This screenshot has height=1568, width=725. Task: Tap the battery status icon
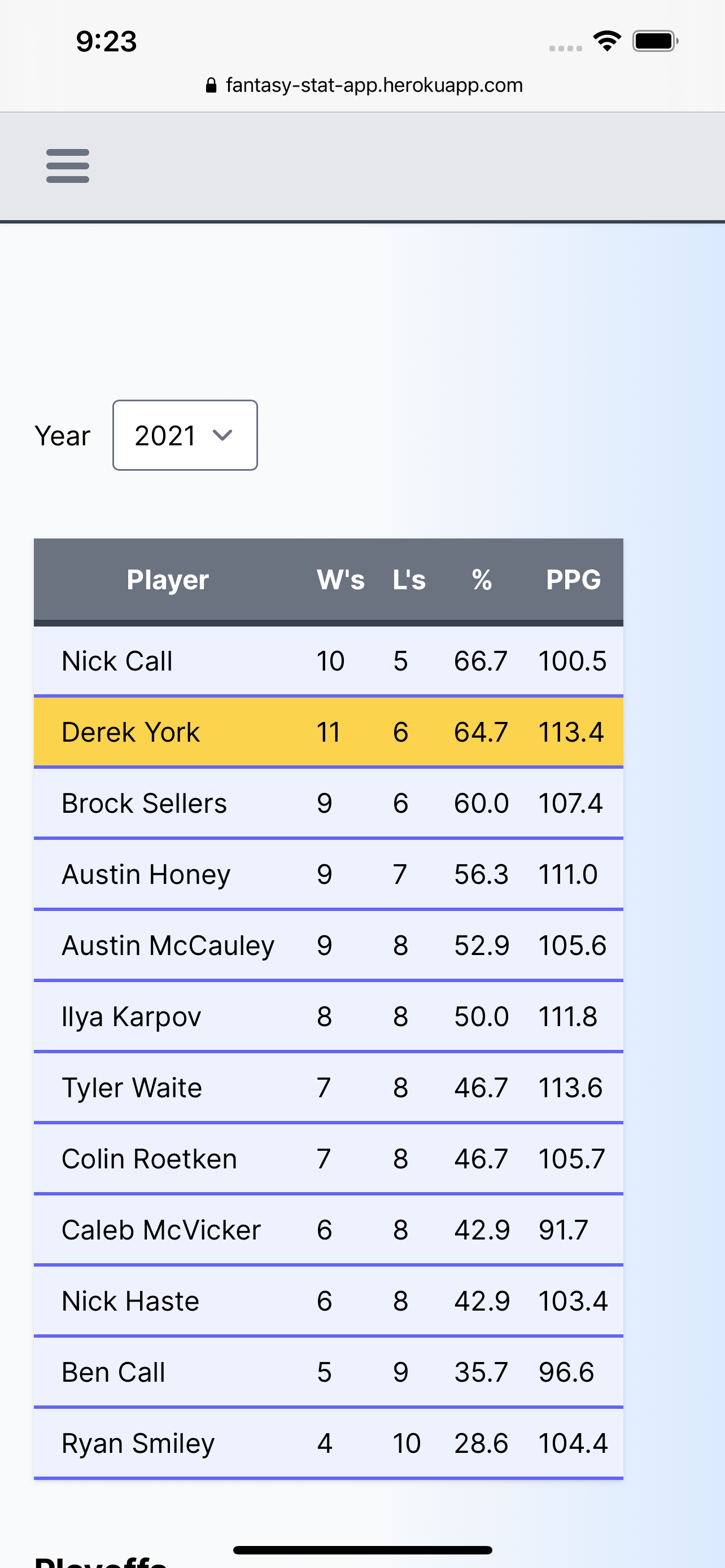(654, 41)
